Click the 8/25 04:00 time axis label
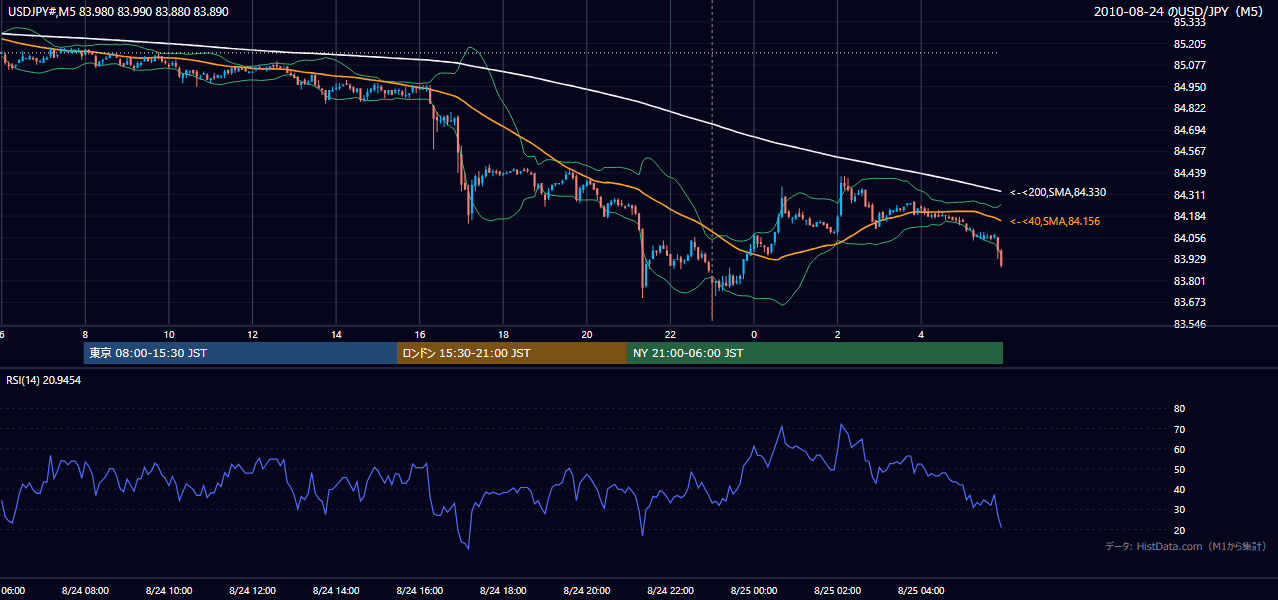Screen dimensions: 1278x600 coord(921,590)
